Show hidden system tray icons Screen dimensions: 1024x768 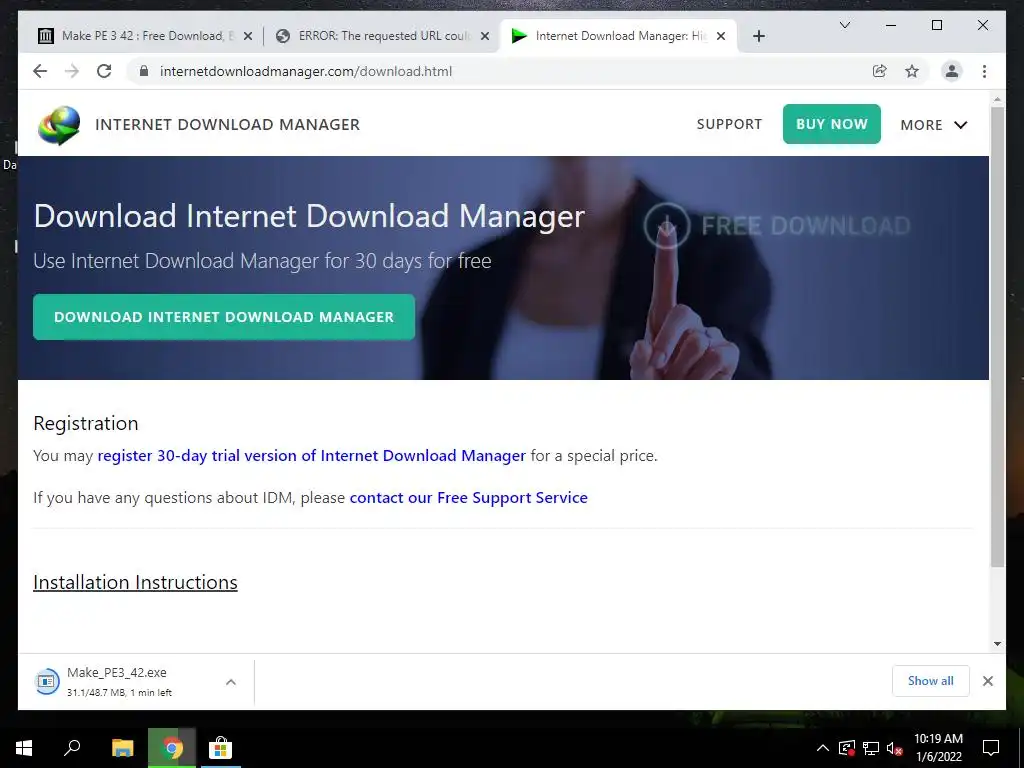pyautogui.click(x=822, y=748)
